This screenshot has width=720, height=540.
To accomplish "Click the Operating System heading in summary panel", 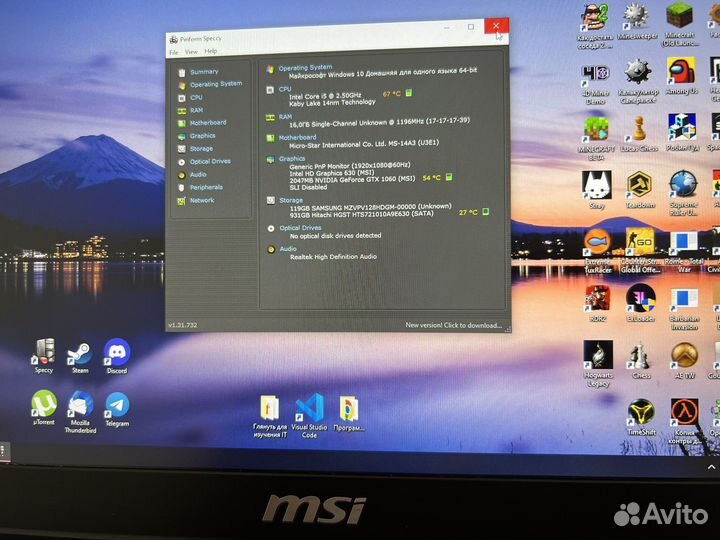I will click(x=305, y=68).
